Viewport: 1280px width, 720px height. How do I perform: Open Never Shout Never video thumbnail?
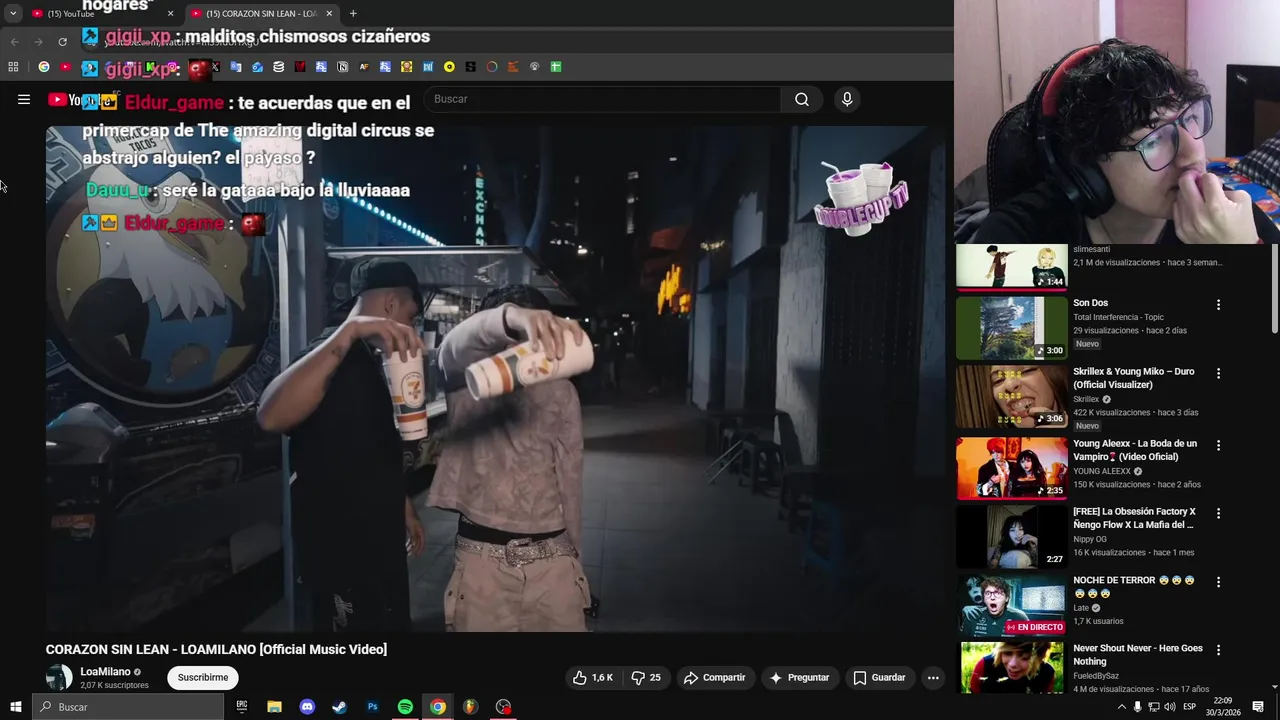click(1012, 668)
